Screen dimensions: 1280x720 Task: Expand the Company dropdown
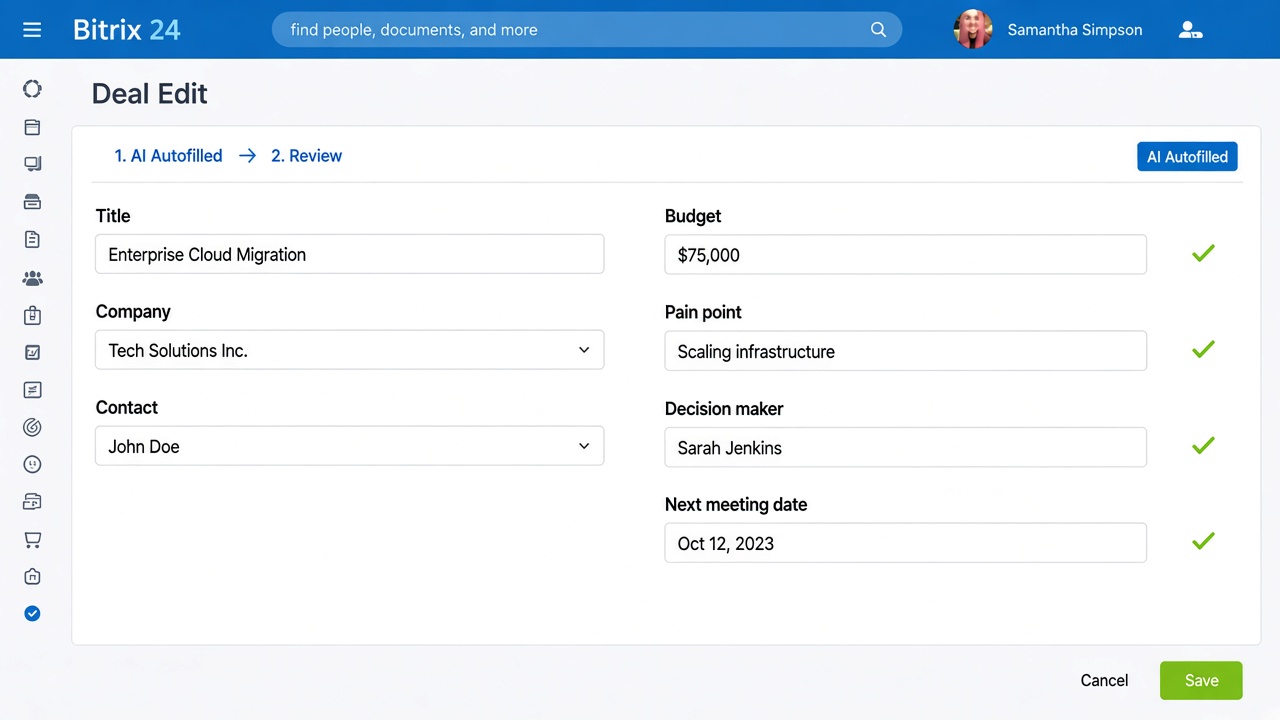350,350
